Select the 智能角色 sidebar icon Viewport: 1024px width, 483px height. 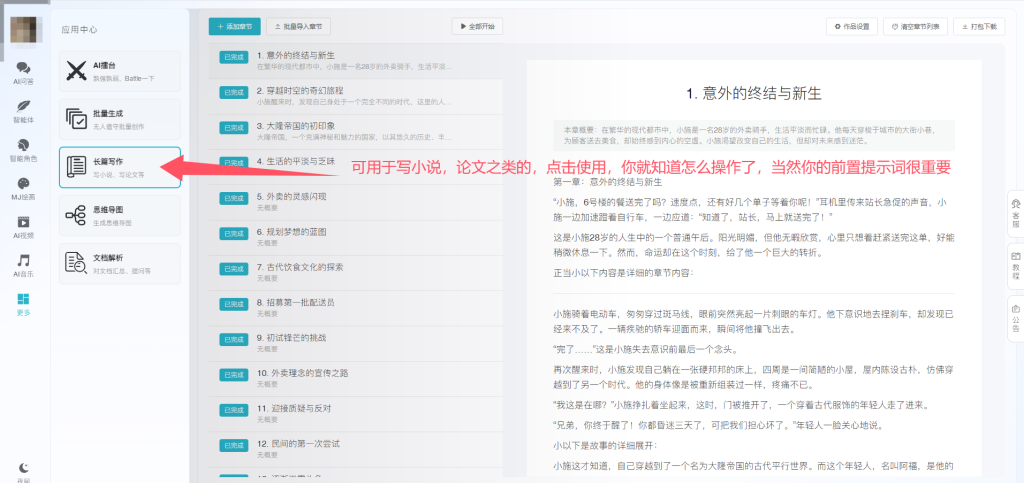[x=23, y=146]
